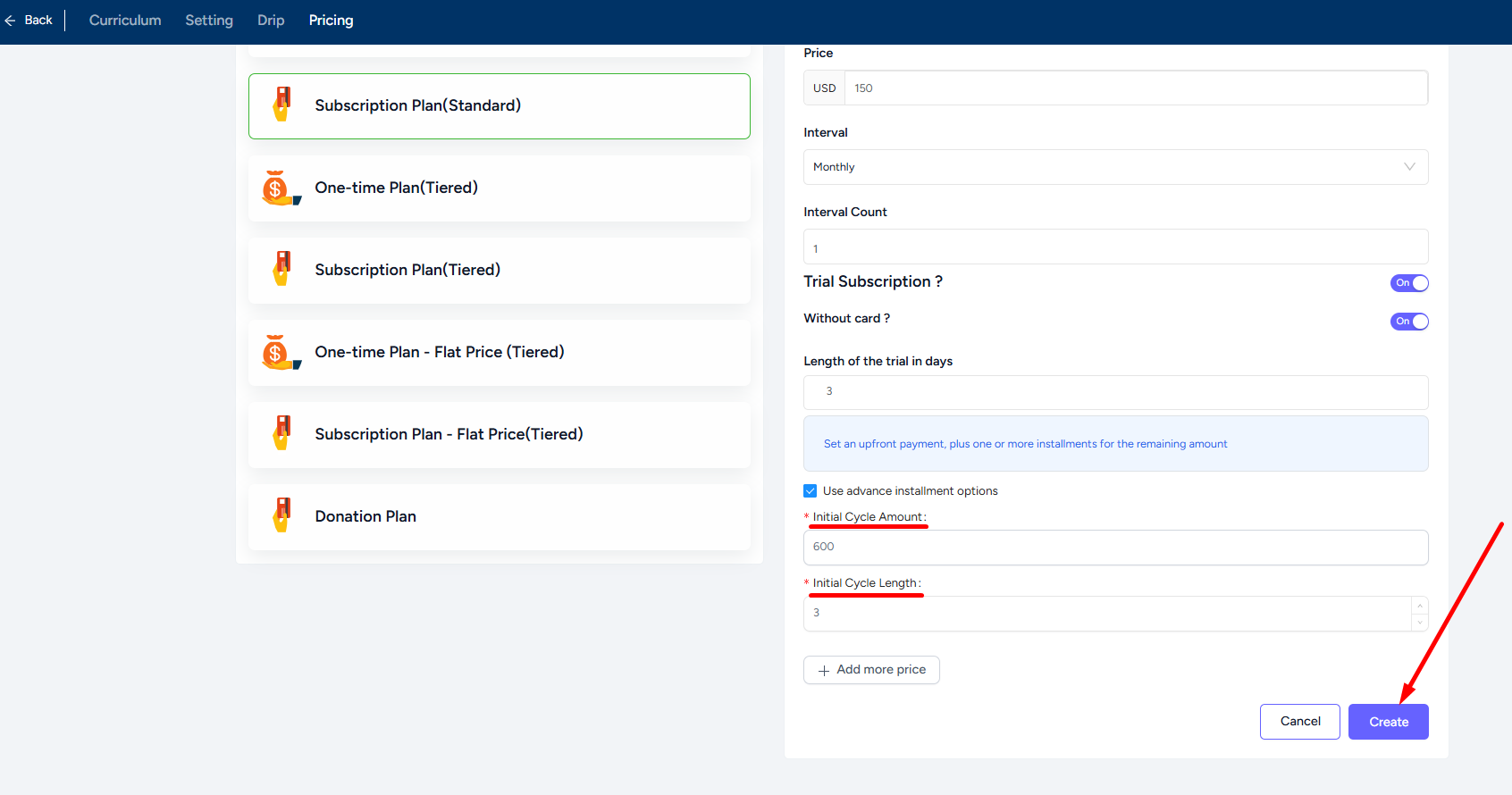Click the Initial Cycle Amount label
The width and height of the screenshot is (1512, 795).
coord(869,517)
